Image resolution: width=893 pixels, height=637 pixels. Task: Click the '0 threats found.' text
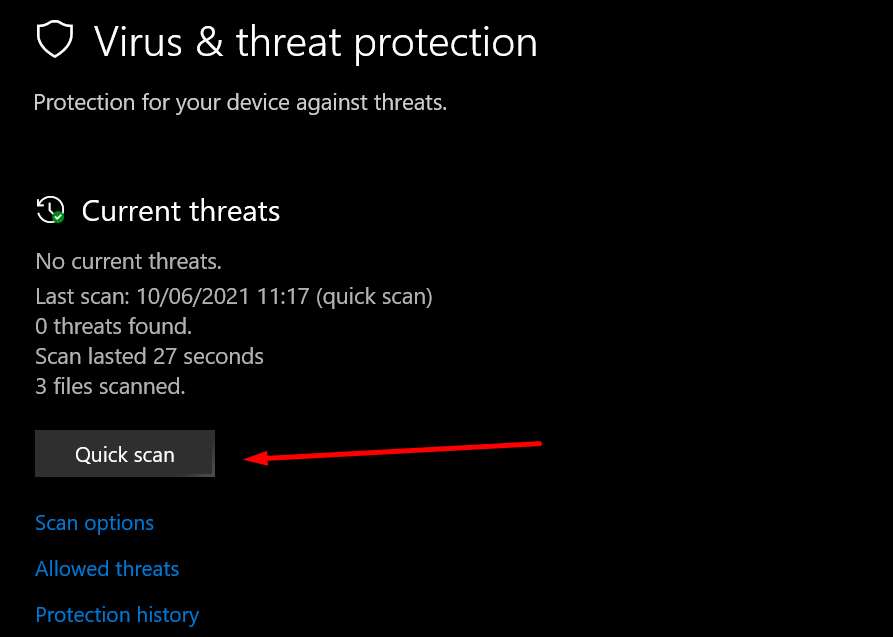(113, 326)
